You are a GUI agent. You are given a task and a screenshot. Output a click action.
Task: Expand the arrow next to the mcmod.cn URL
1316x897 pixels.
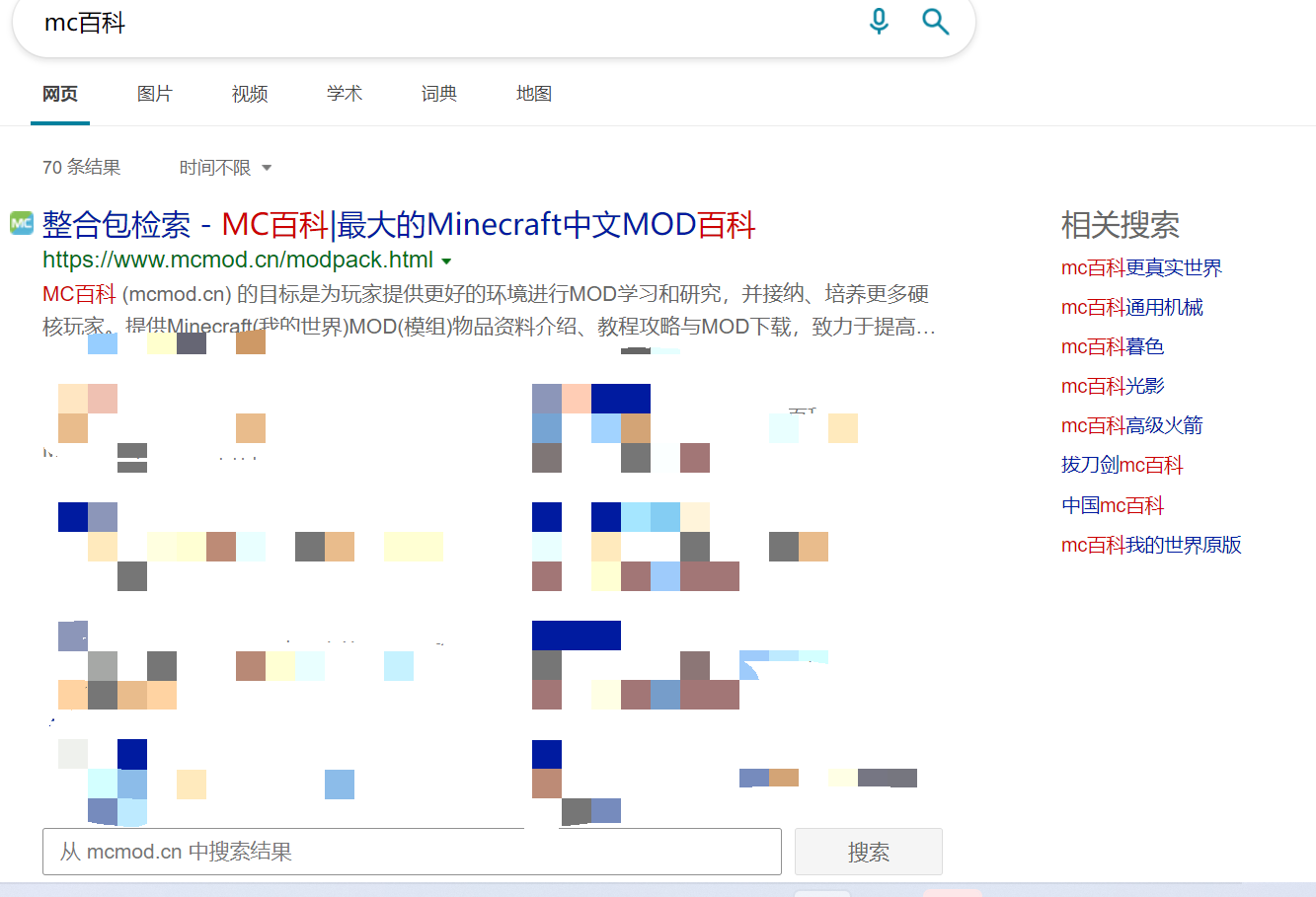click(446, 262)
